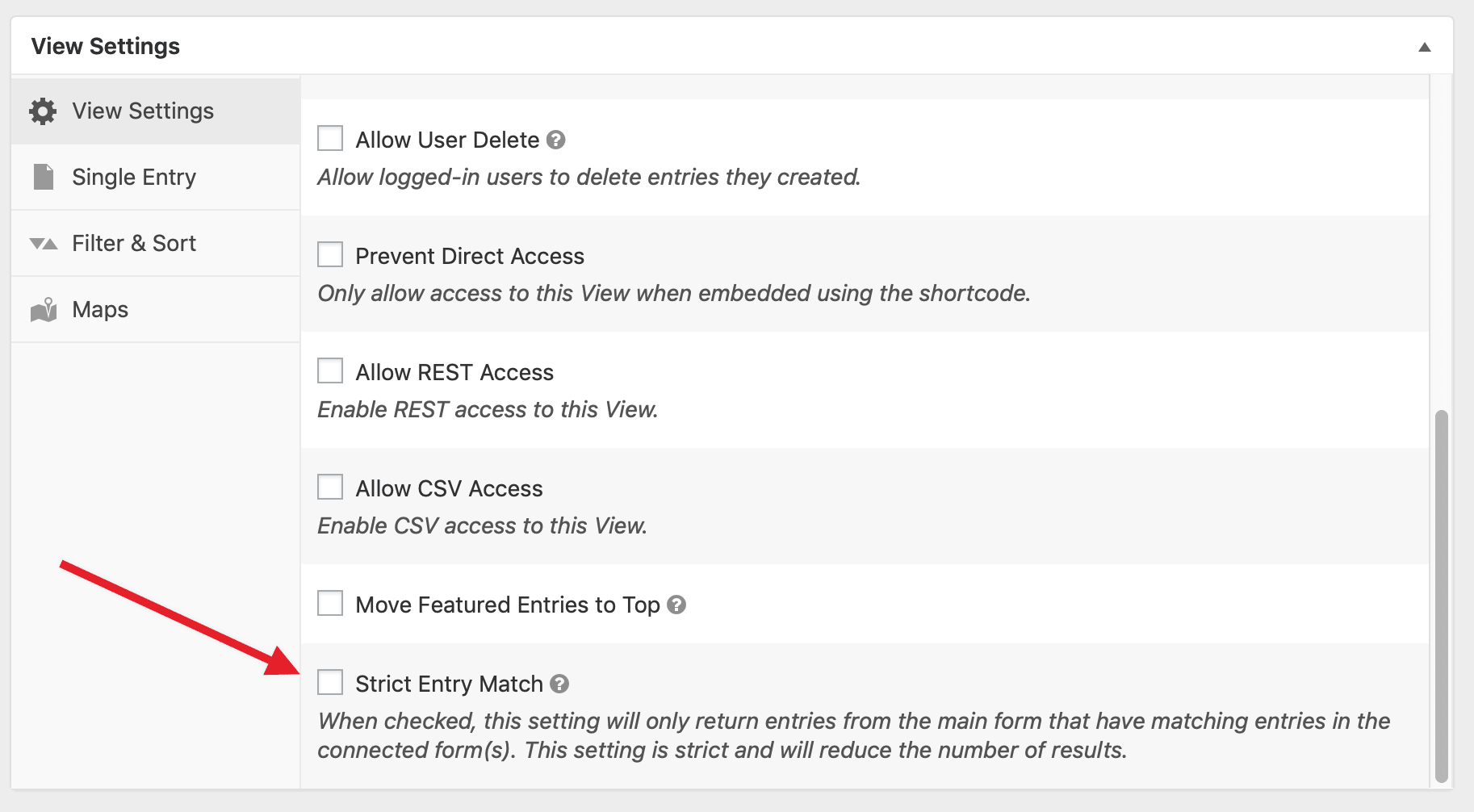Image resolution: width=1474 pixels, height=812 pixels.
Task: Check the Strict Entry Match checkbox
Action: click(x=330, y=683)
